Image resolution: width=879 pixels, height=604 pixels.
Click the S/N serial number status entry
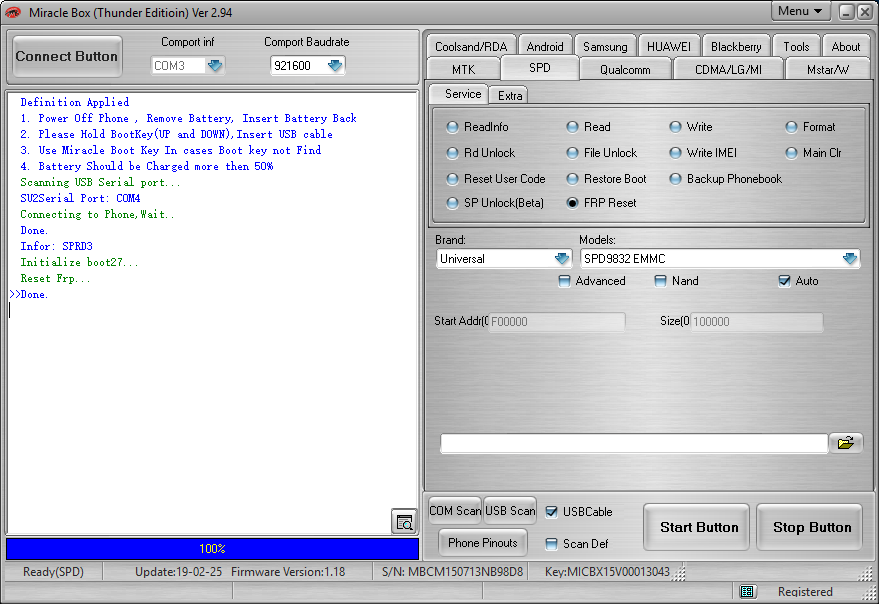coord(452,571)
